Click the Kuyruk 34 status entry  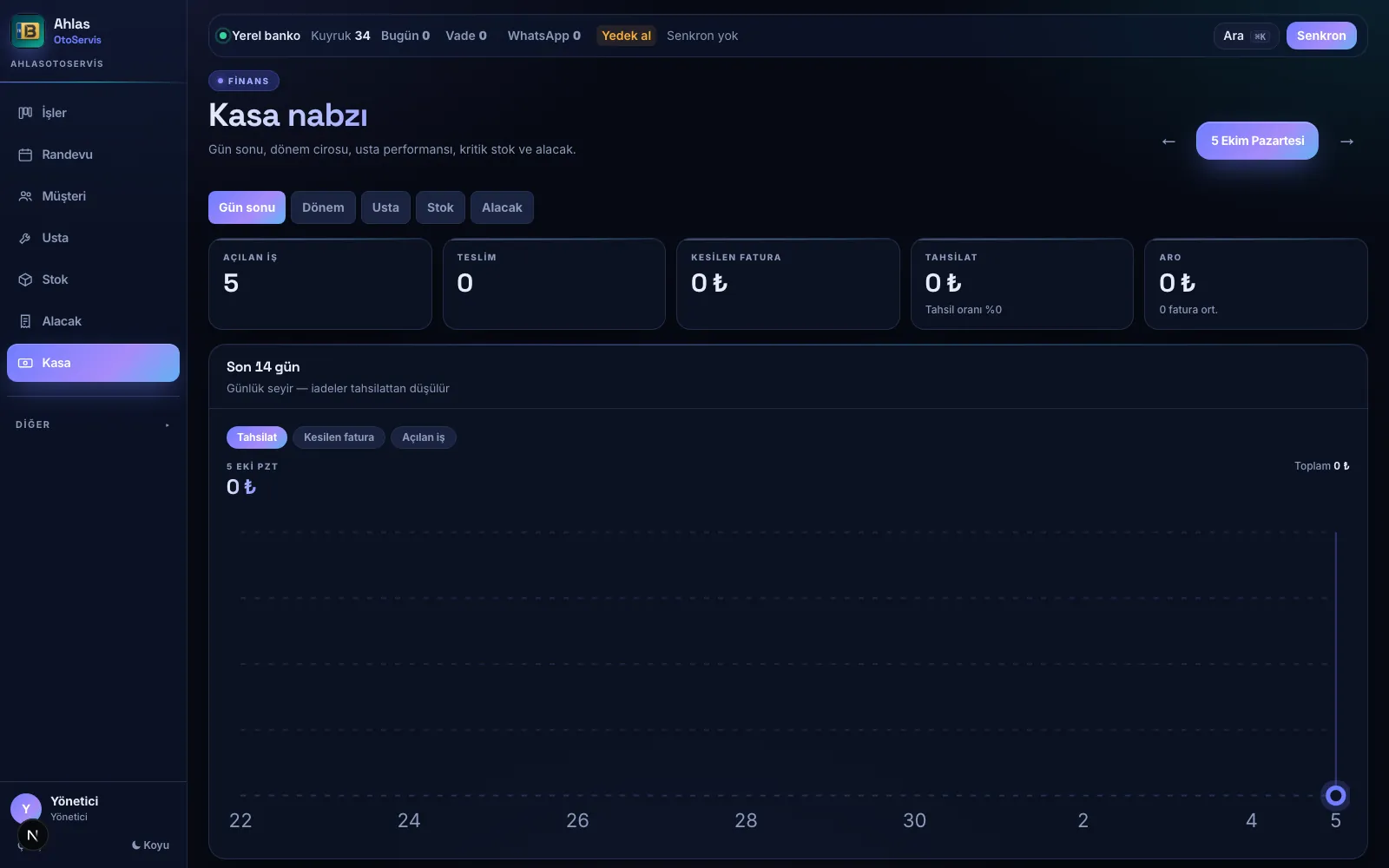pyautogui.click(x=340, y=36)
